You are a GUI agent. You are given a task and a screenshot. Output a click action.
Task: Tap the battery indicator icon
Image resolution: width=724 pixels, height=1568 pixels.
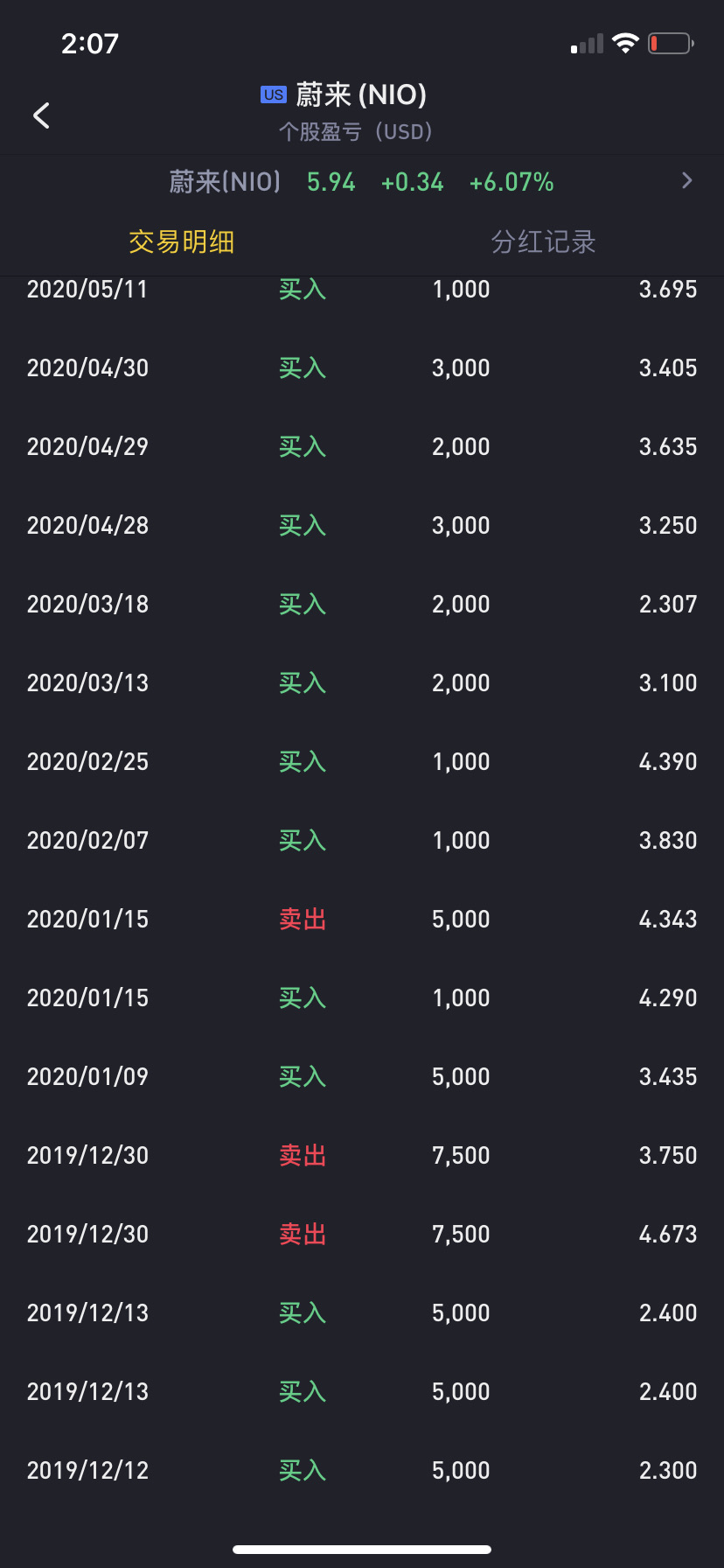click(671, 43)
